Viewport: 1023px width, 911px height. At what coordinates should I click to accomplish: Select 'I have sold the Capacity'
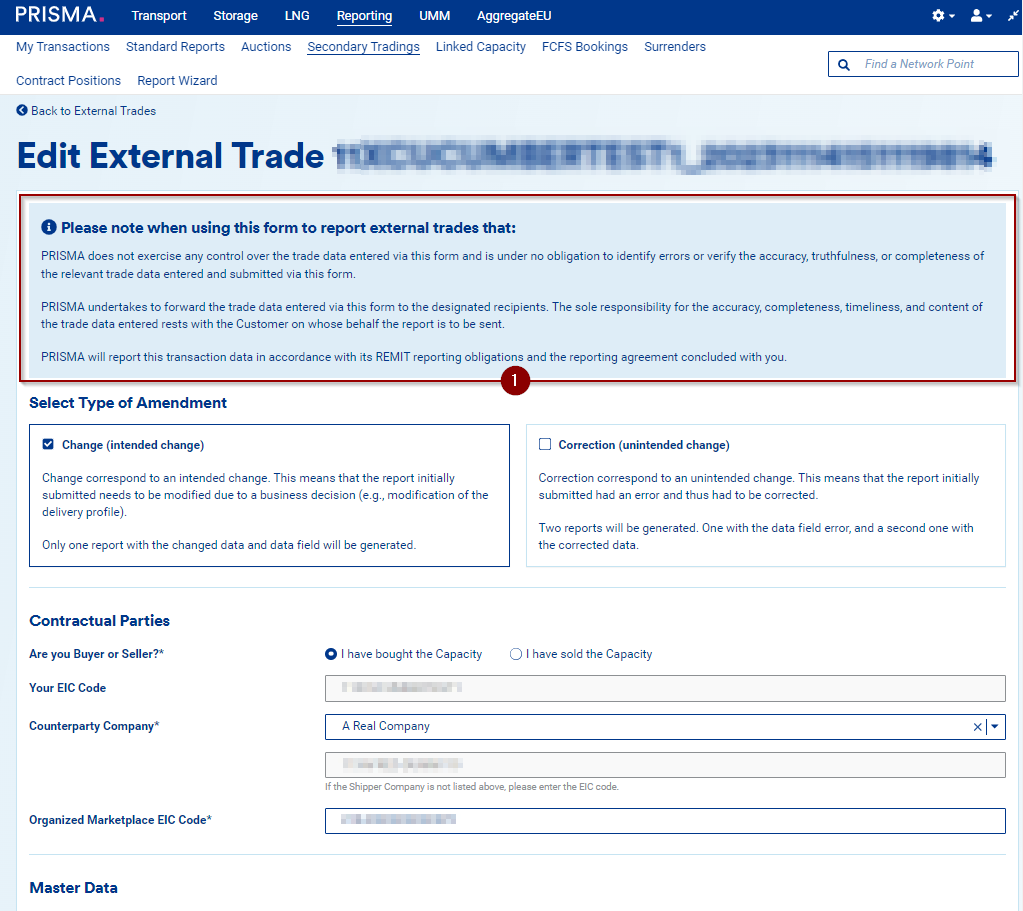pos(516,654)
